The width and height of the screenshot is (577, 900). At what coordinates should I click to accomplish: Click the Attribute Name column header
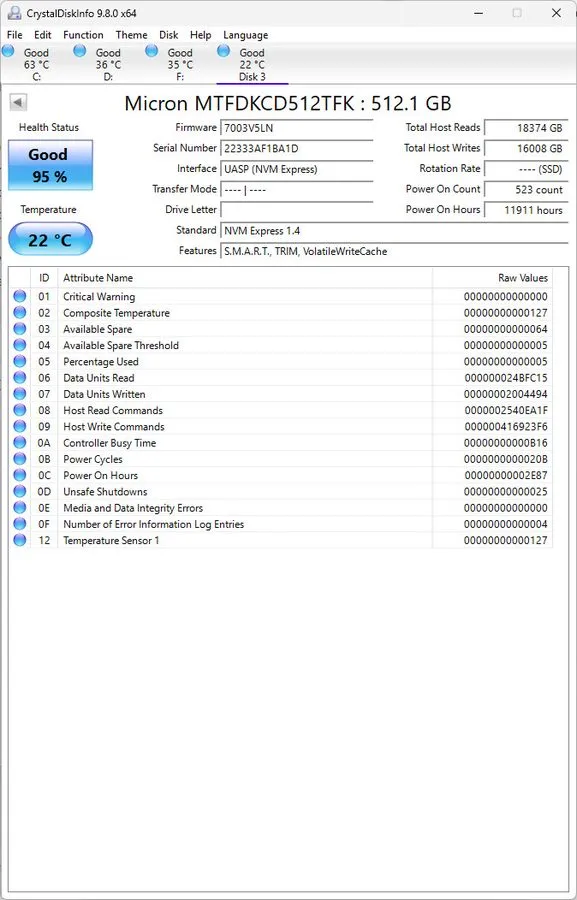click(x=245, y=278)
